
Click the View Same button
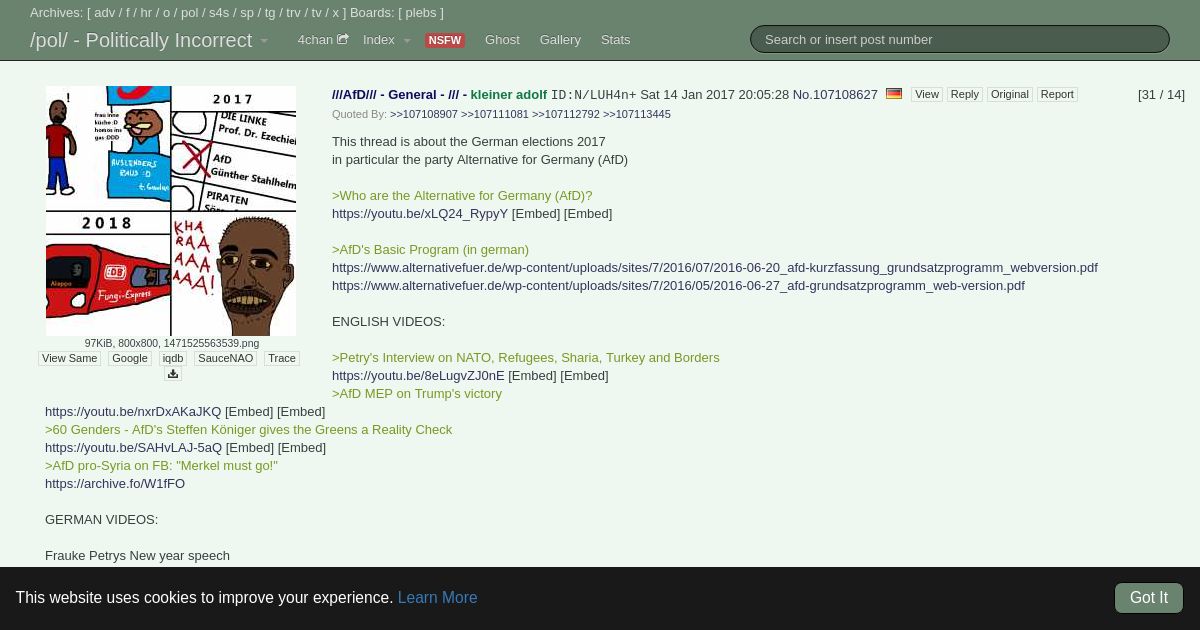click(70, 358)
